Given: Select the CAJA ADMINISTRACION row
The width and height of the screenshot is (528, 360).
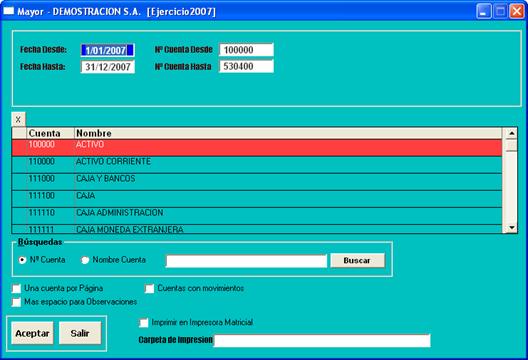Looking at the screenshot, I should click(257, 216).
